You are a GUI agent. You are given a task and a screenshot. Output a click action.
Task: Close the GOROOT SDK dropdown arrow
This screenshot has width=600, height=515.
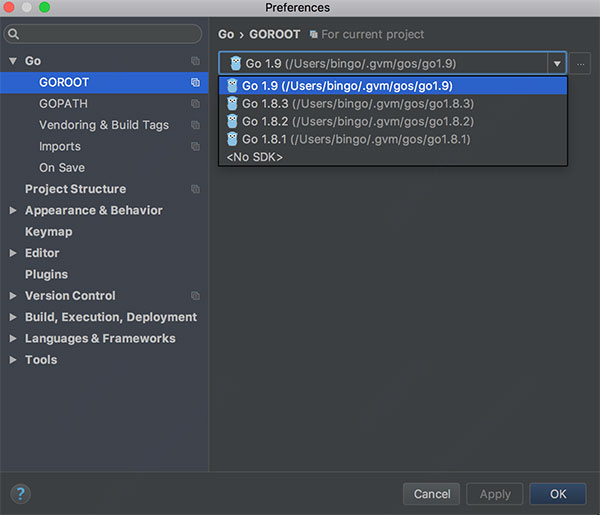click(x=557, y=64)
